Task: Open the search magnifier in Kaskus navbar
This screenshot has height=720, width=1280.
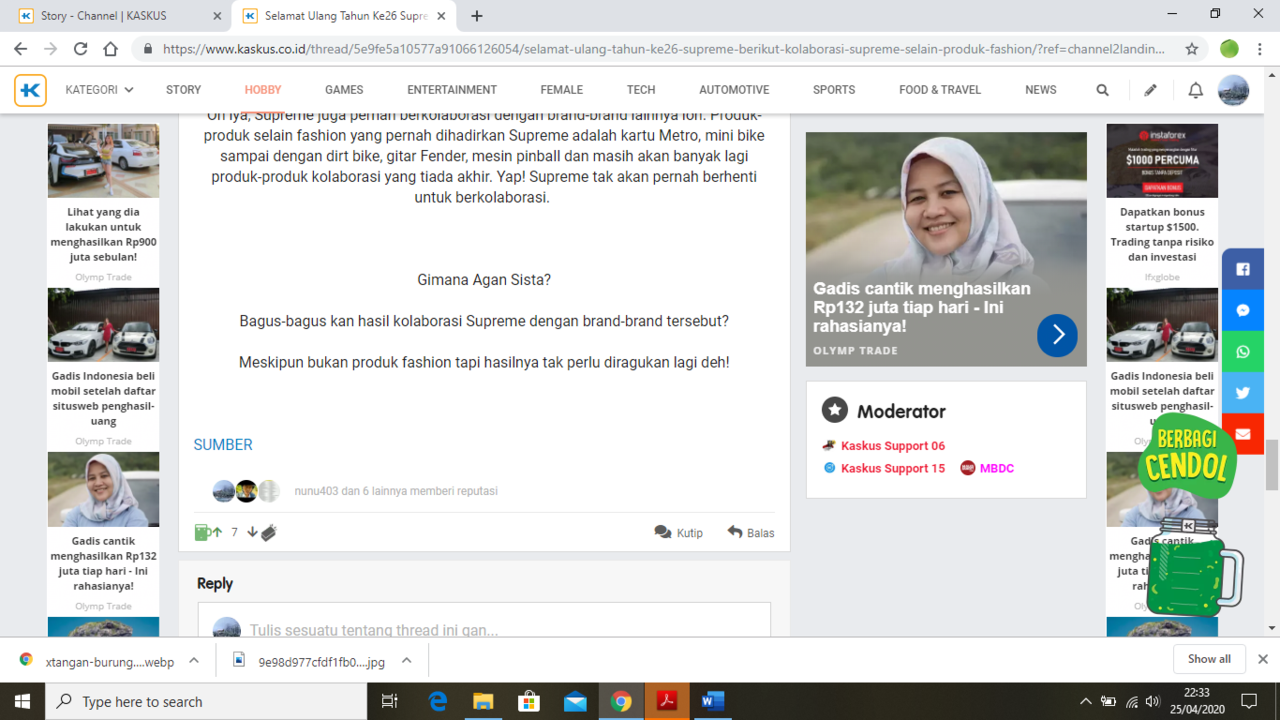Action: pyautogui.click(x=1102, y=90)
